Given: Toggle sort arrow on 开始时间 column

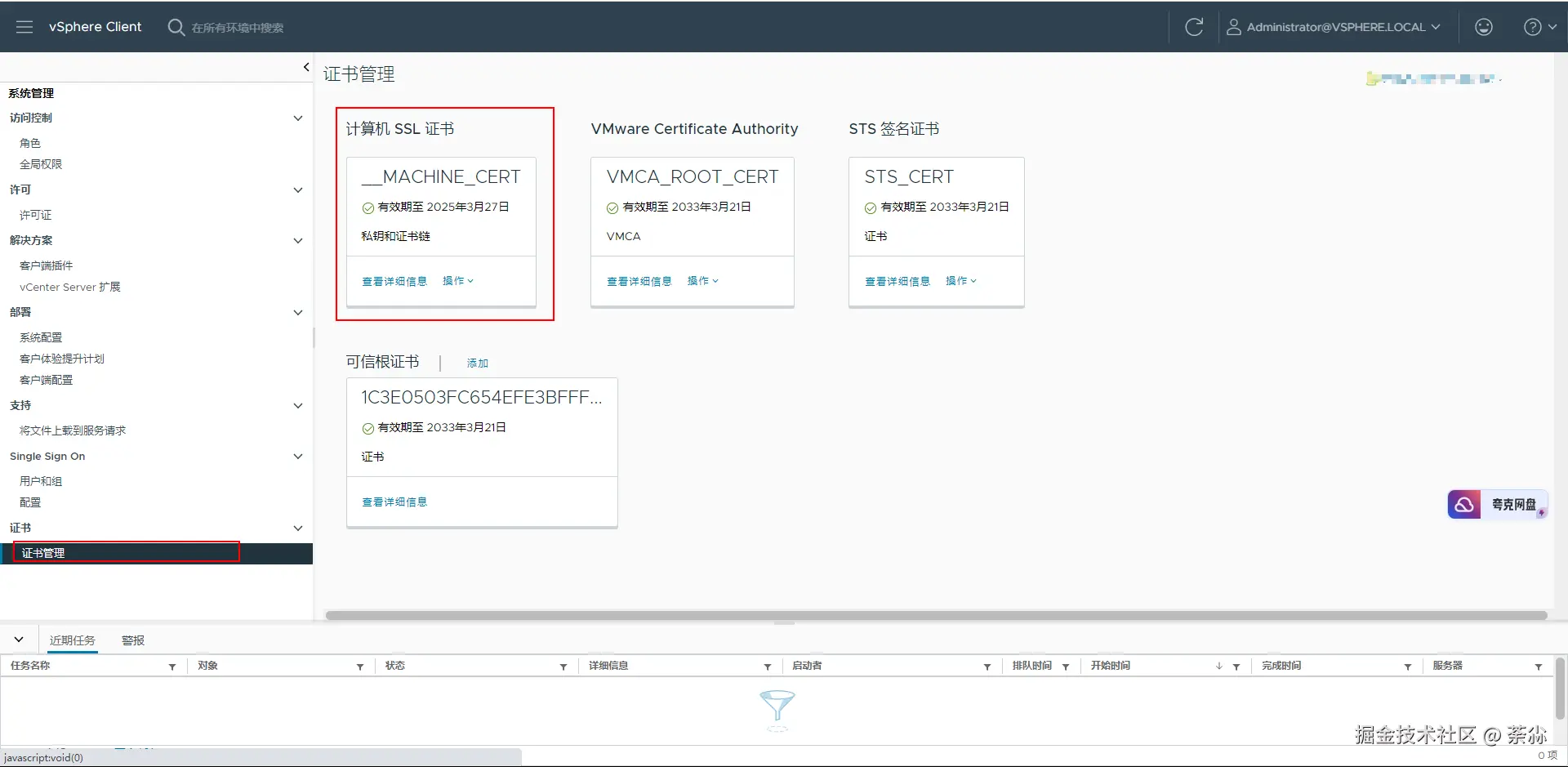Looking at the screenshot, I should coord(1219,666).
